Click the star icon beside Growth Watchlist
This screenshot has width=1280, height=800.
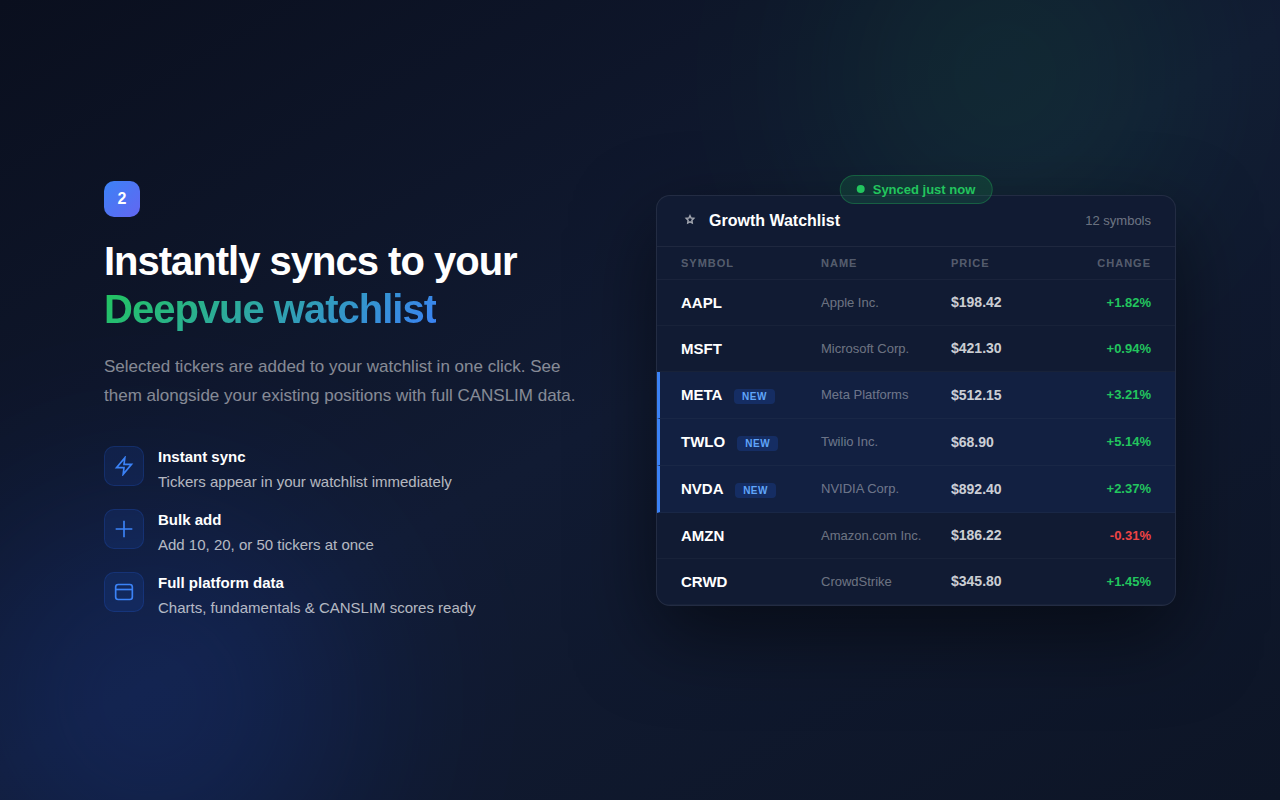point(689,220)
